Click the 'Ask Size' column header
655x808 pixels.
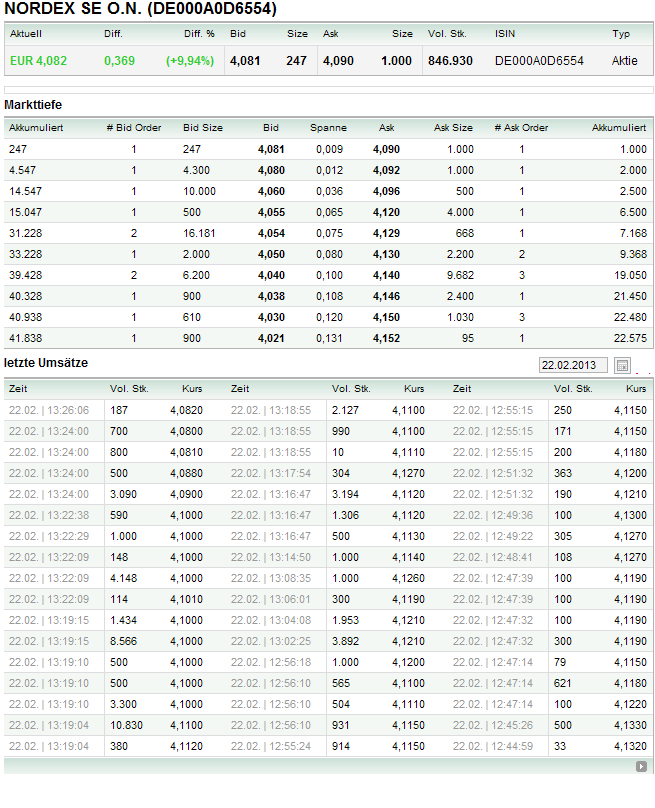(x=453, y=128)
